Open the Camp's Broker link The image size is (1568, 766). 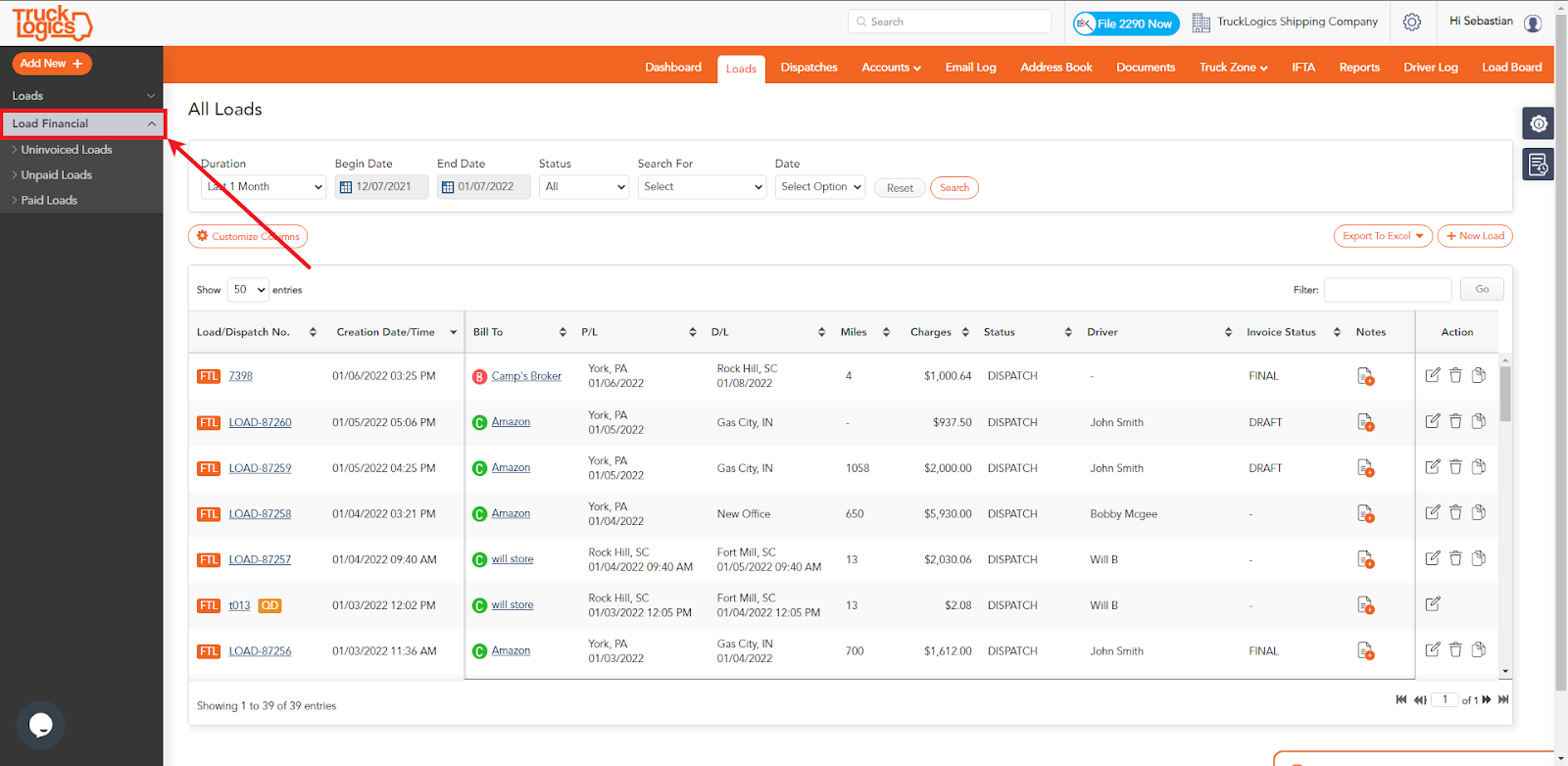[526, 376]
